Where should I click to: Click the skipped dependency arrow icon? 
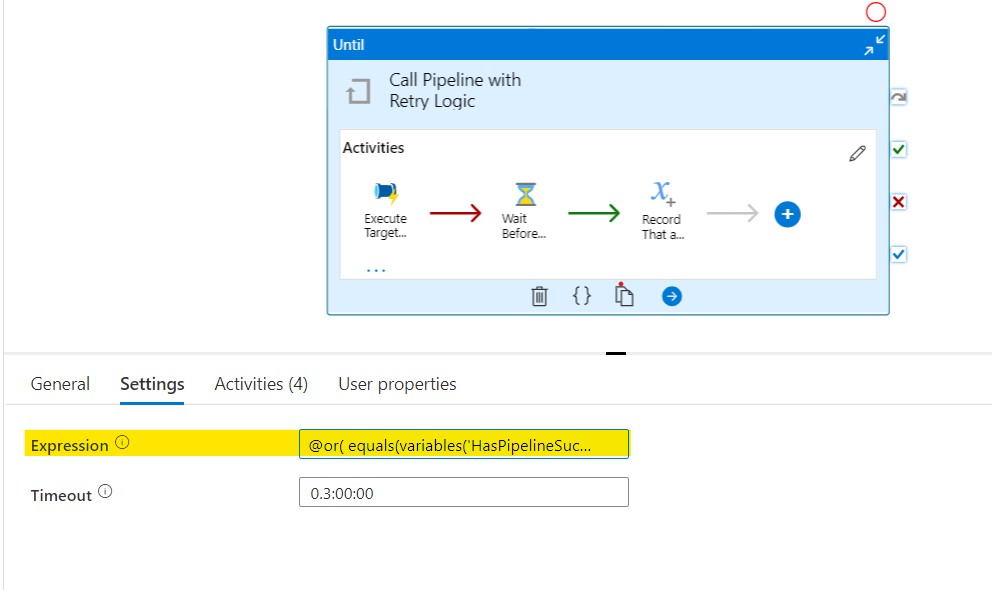tap(898, 97)
